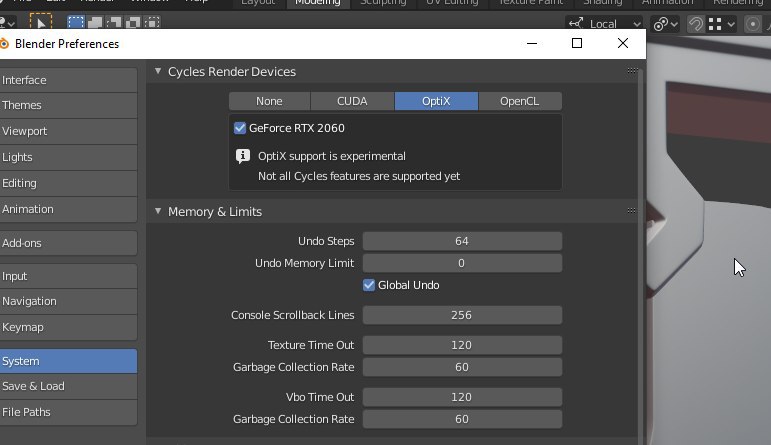Open the pivot point dropdown
Screen dimensions: 771x445
pyautogui.click(x=665, y=24)
